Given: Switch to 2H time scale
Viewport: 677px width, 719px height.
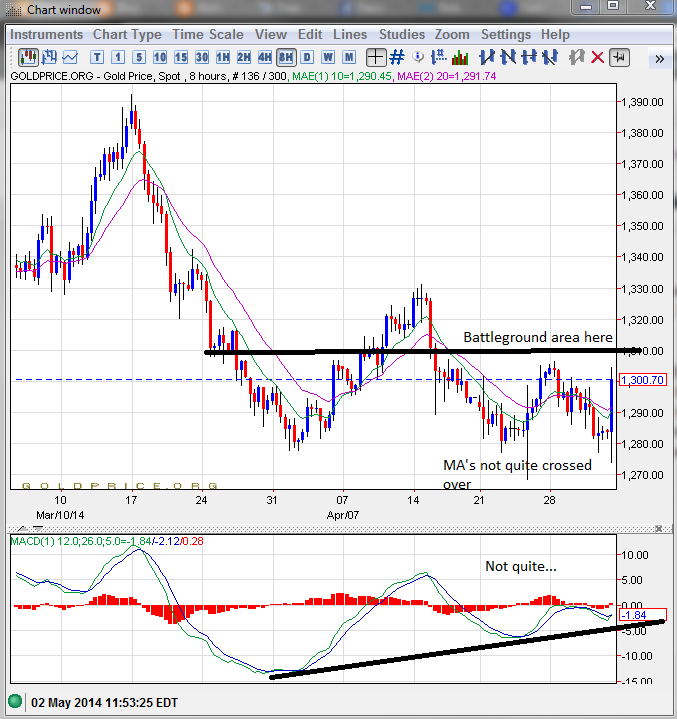Looking at the screenshot, I should (244, 57).
